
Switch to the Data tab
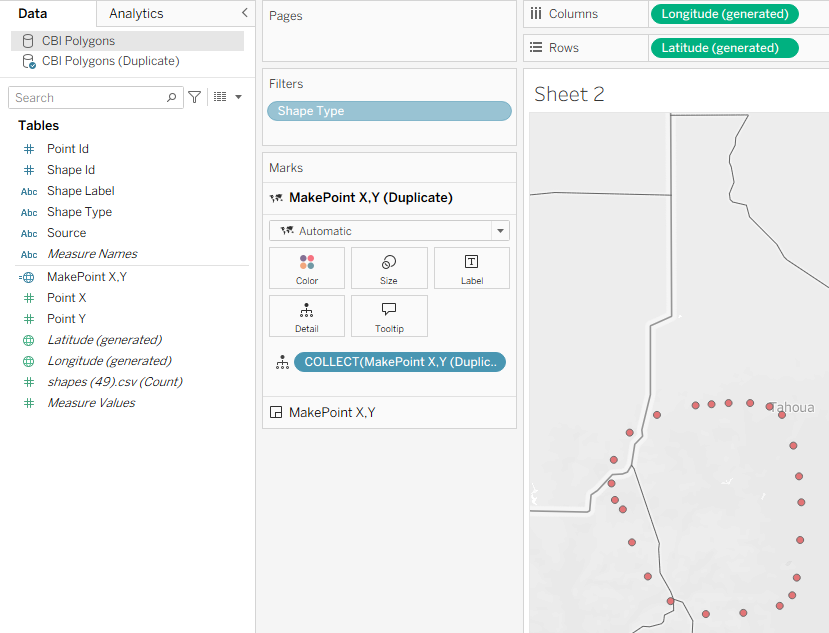[x=33, y=13]
